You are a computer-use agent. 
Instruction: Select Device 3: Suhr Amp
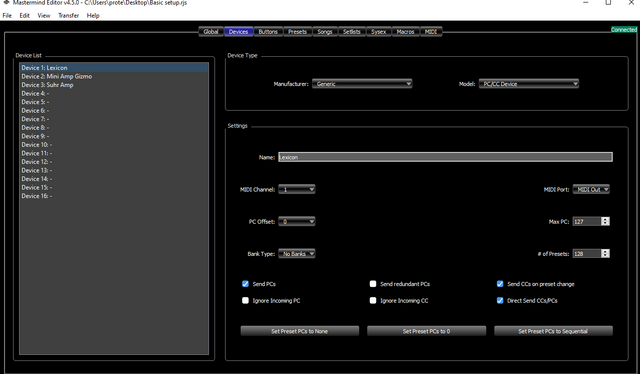pos(114,85)
